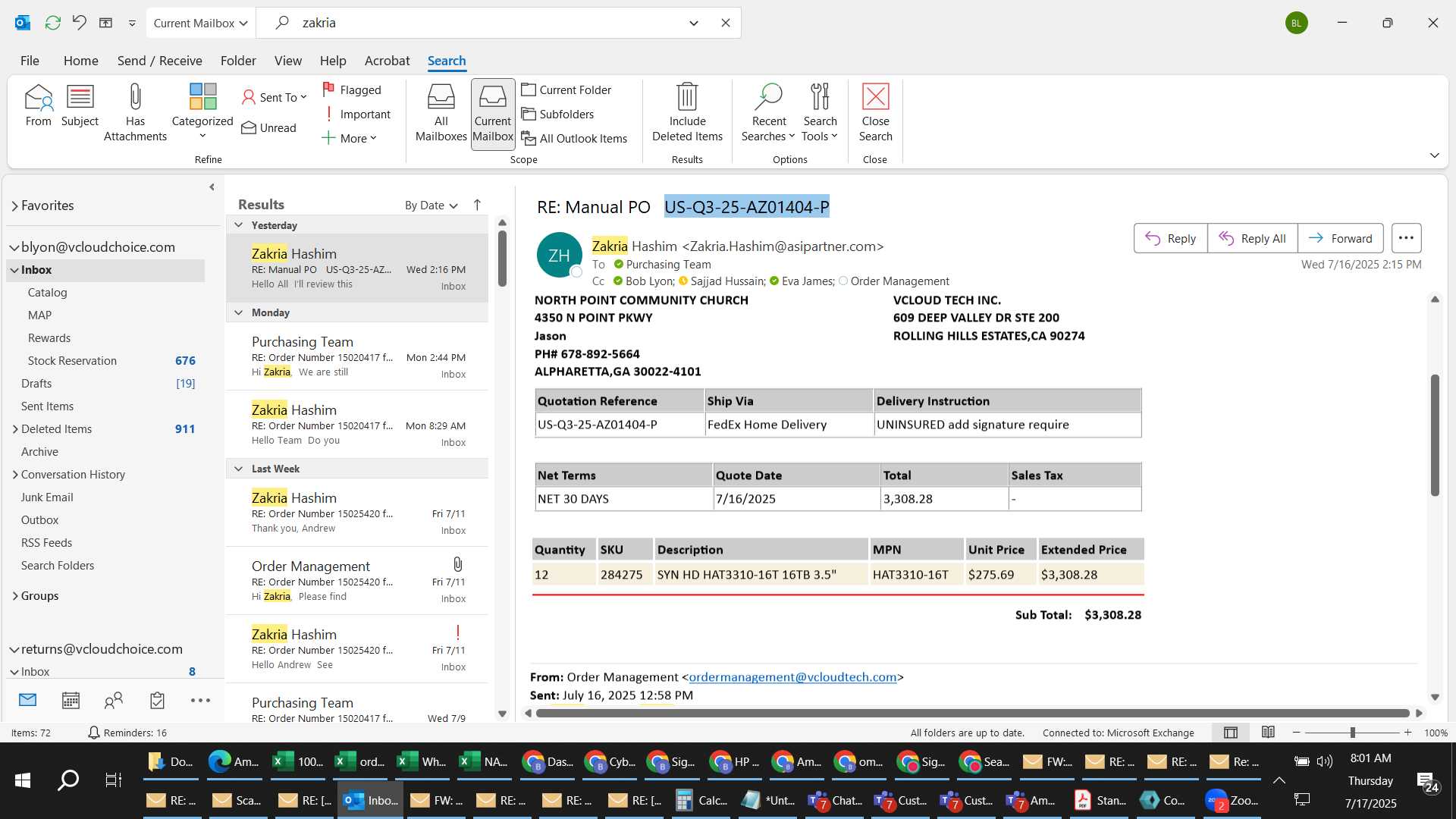Switch to the Mail view icon
This screenshot has width=1456, height=819.
(27, 700)
